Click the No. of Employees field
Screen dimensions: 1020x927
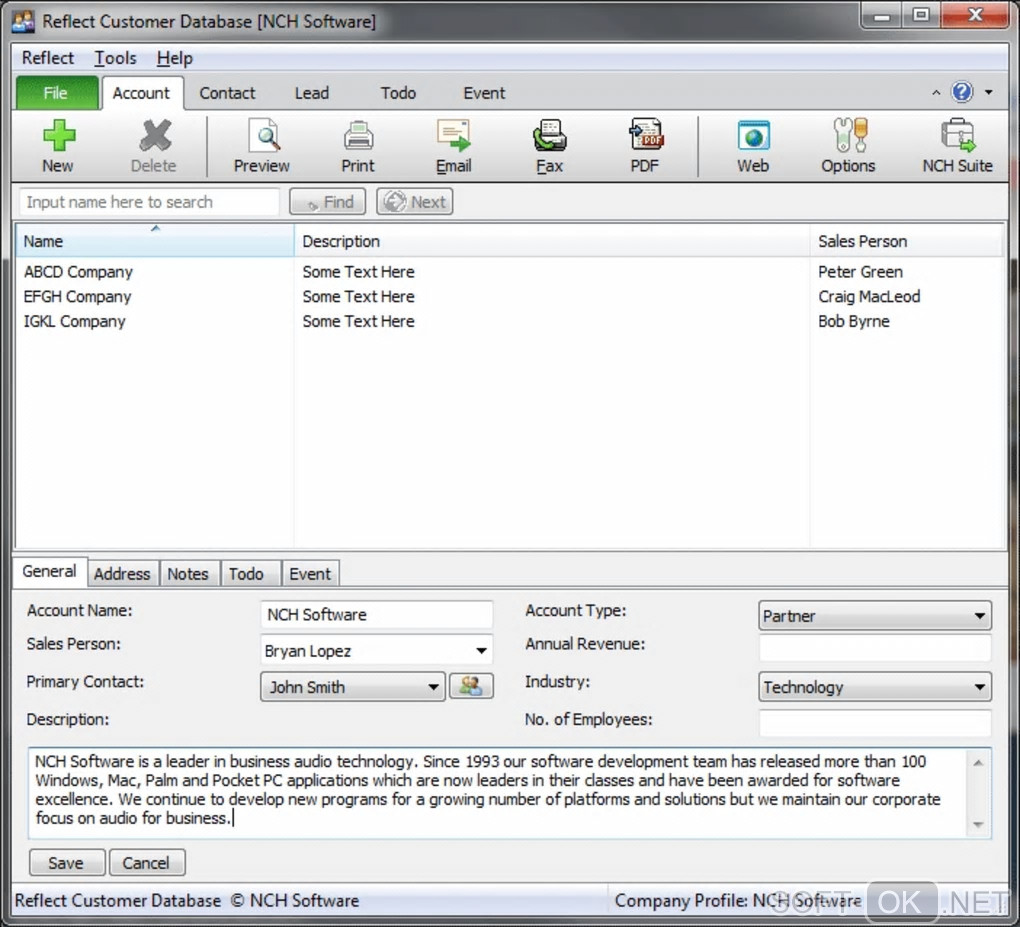tap(875, 723)
